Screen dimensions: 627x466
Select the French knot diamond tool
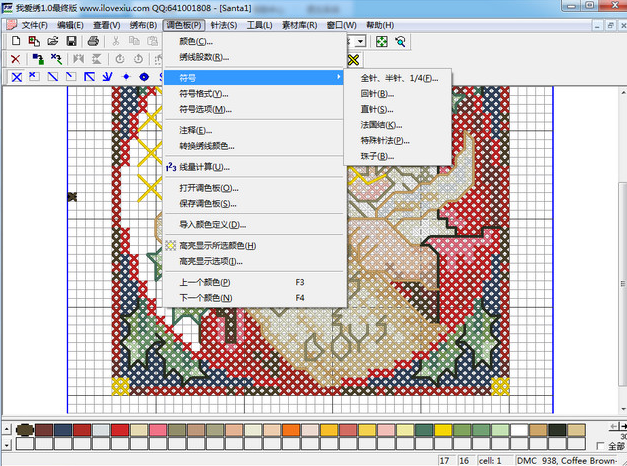(x=126, y=77)
